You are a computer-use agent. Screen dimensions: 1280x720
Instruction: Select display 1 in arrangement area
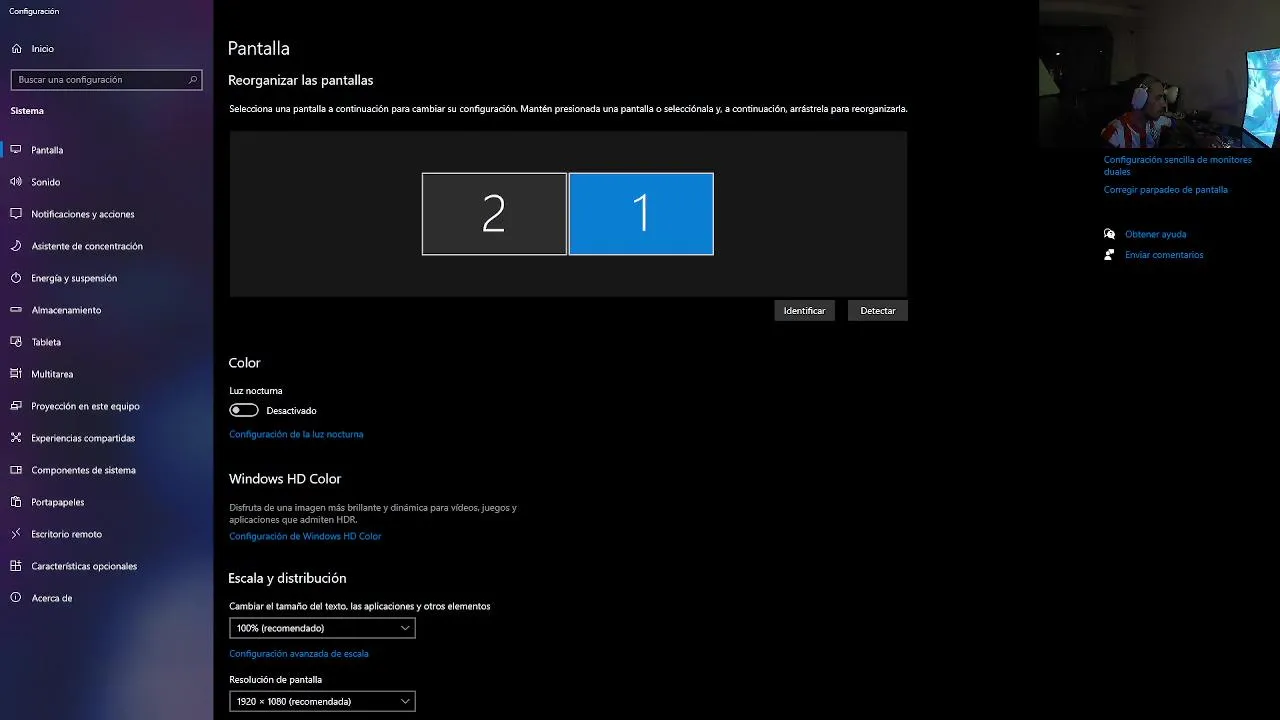coord(641,214)
